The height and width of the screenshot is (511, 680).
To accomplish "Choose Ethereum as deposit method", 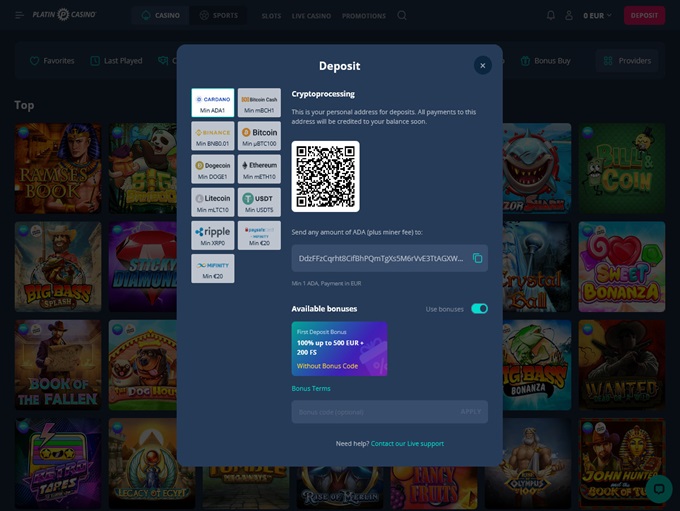I will (259, 168).
